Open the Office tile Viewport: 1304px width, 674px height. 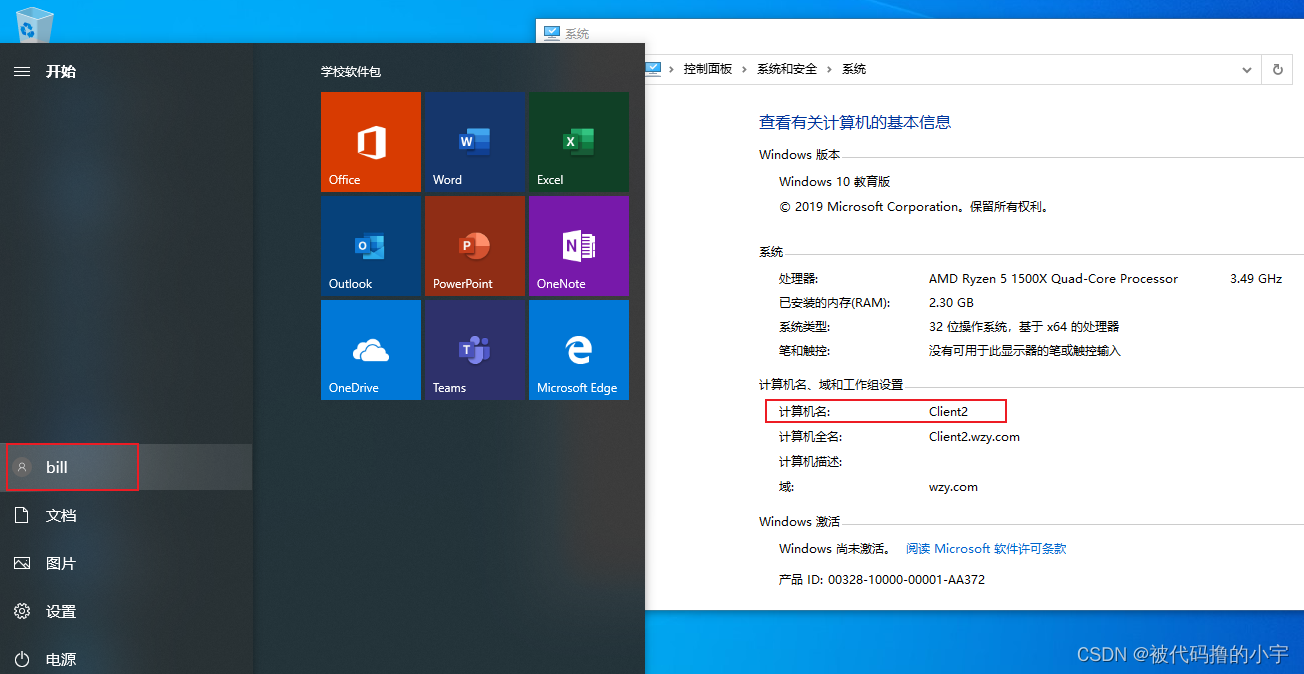point(371,142)
